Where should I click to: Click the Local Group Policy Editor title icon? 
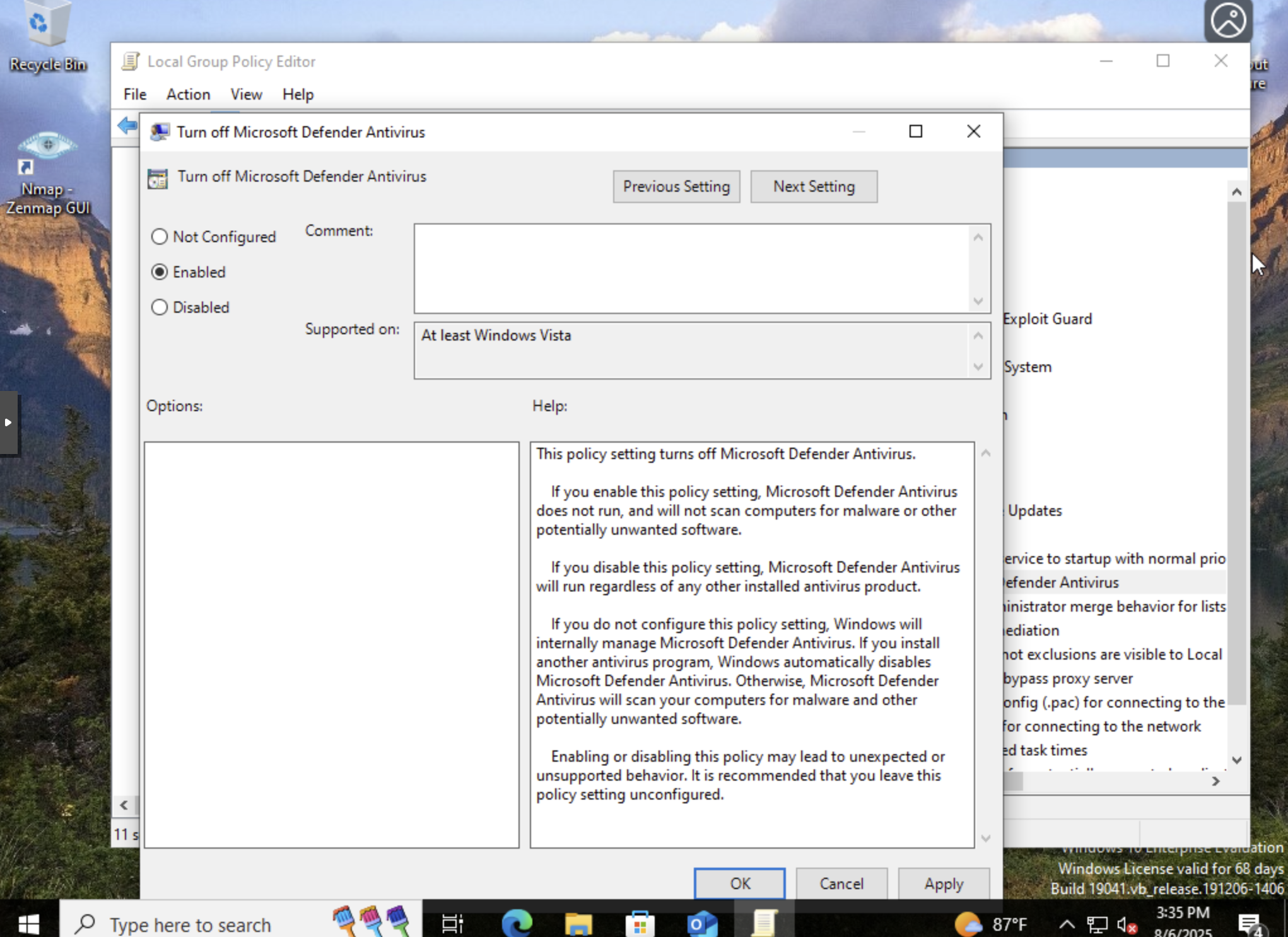coord(131,61)
